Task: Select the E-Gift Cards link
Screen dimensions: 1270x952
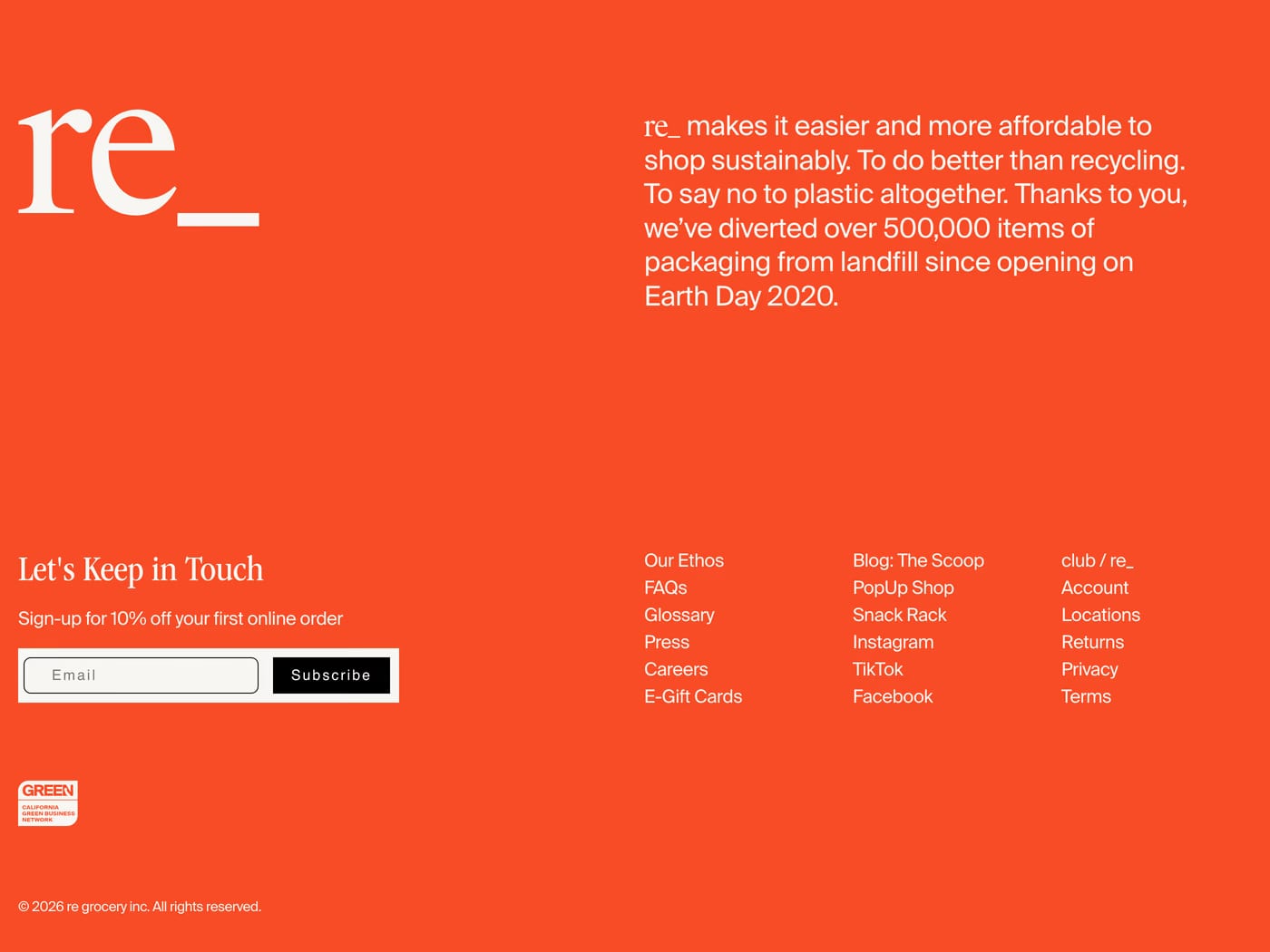Action: click(x=693, y=696)
